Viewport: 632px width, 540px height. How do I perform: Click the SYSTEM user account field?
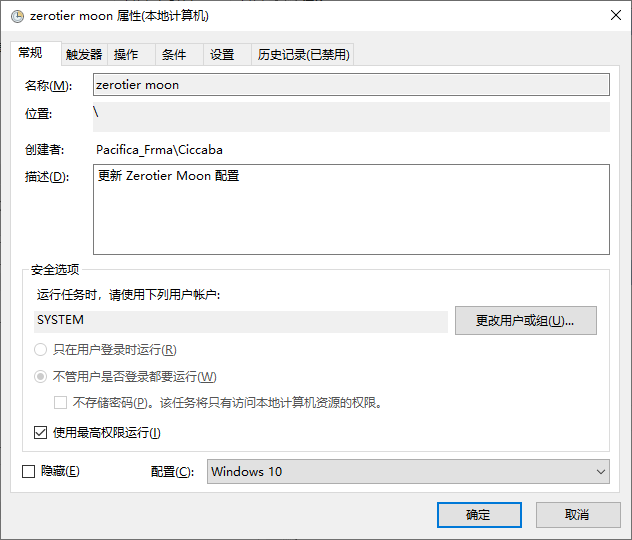coord(241,321)
